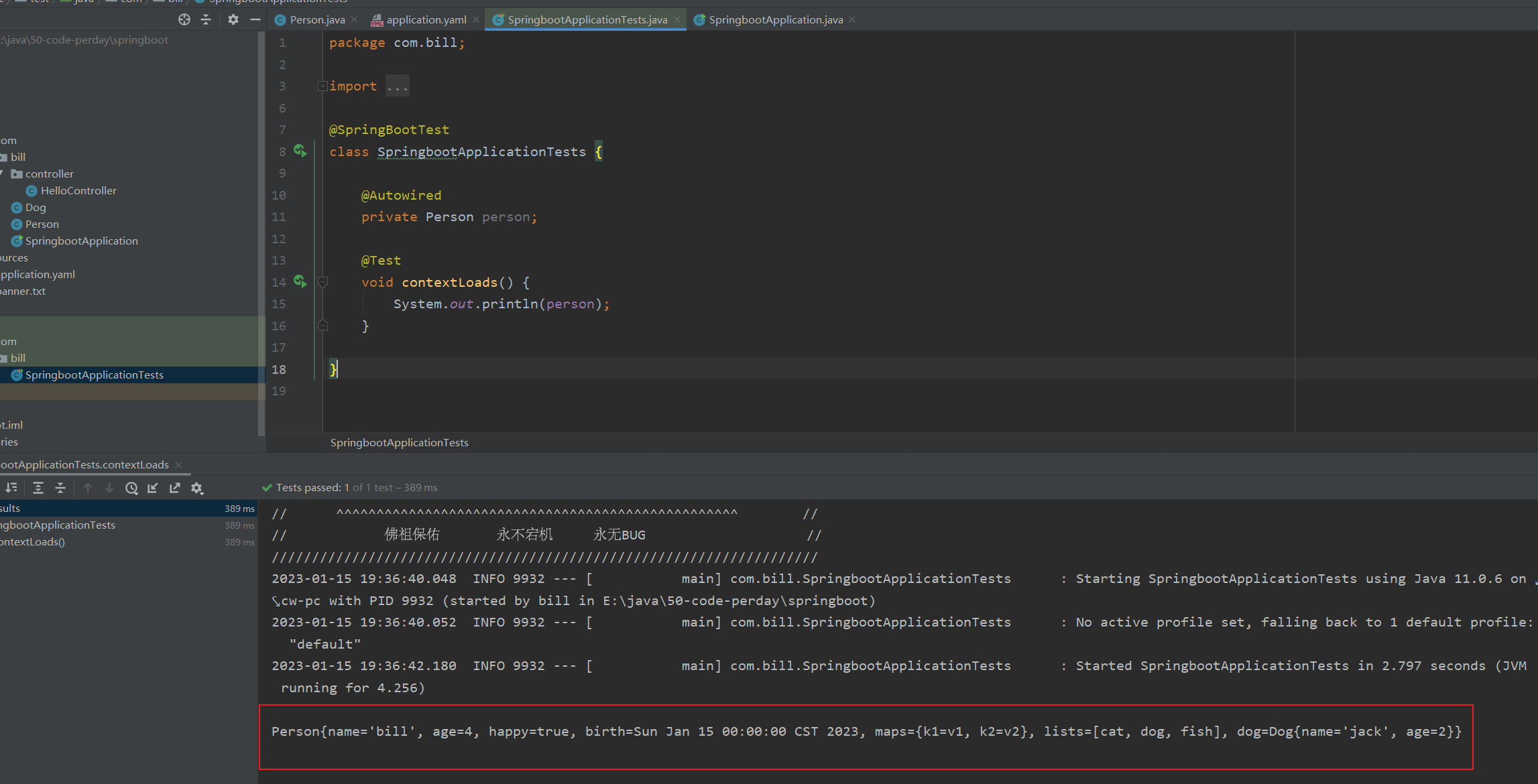This screenshot has height=784, width=1538.
Task: Open test history clock dropdown
Action: pyautogui.click(x=132, y=488)
